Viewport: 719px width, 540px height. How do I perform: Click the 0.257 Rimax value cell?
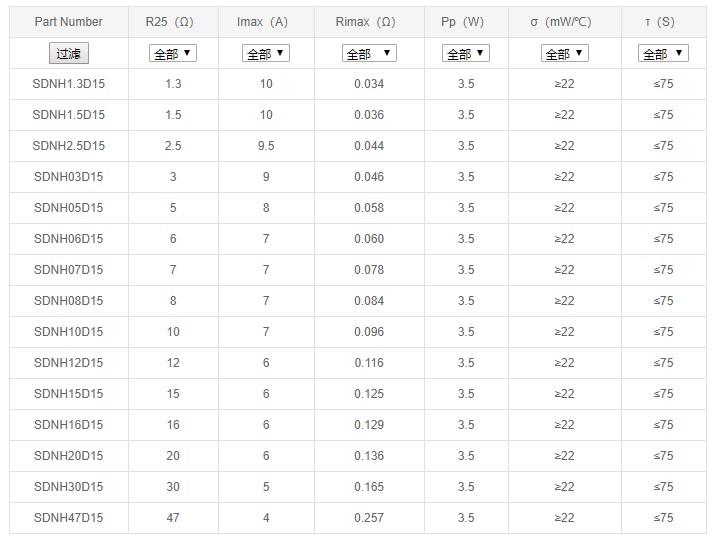pos(369,518)
